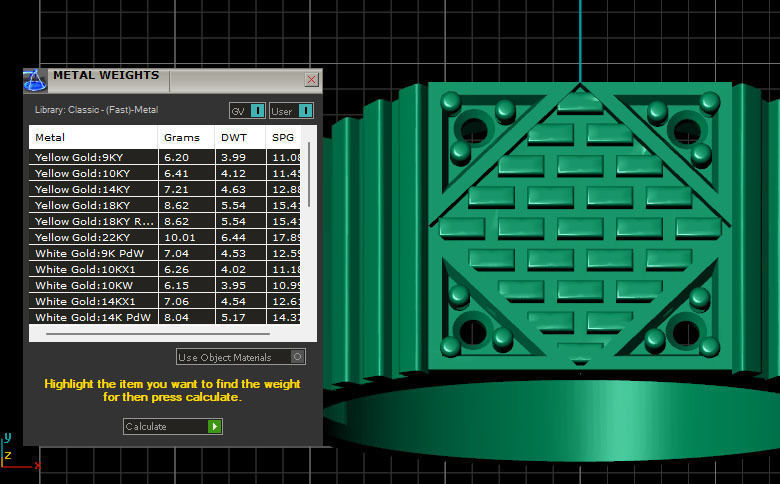Click the DWT column header
This screenshot has width=780, height=484.
(240, 138)
